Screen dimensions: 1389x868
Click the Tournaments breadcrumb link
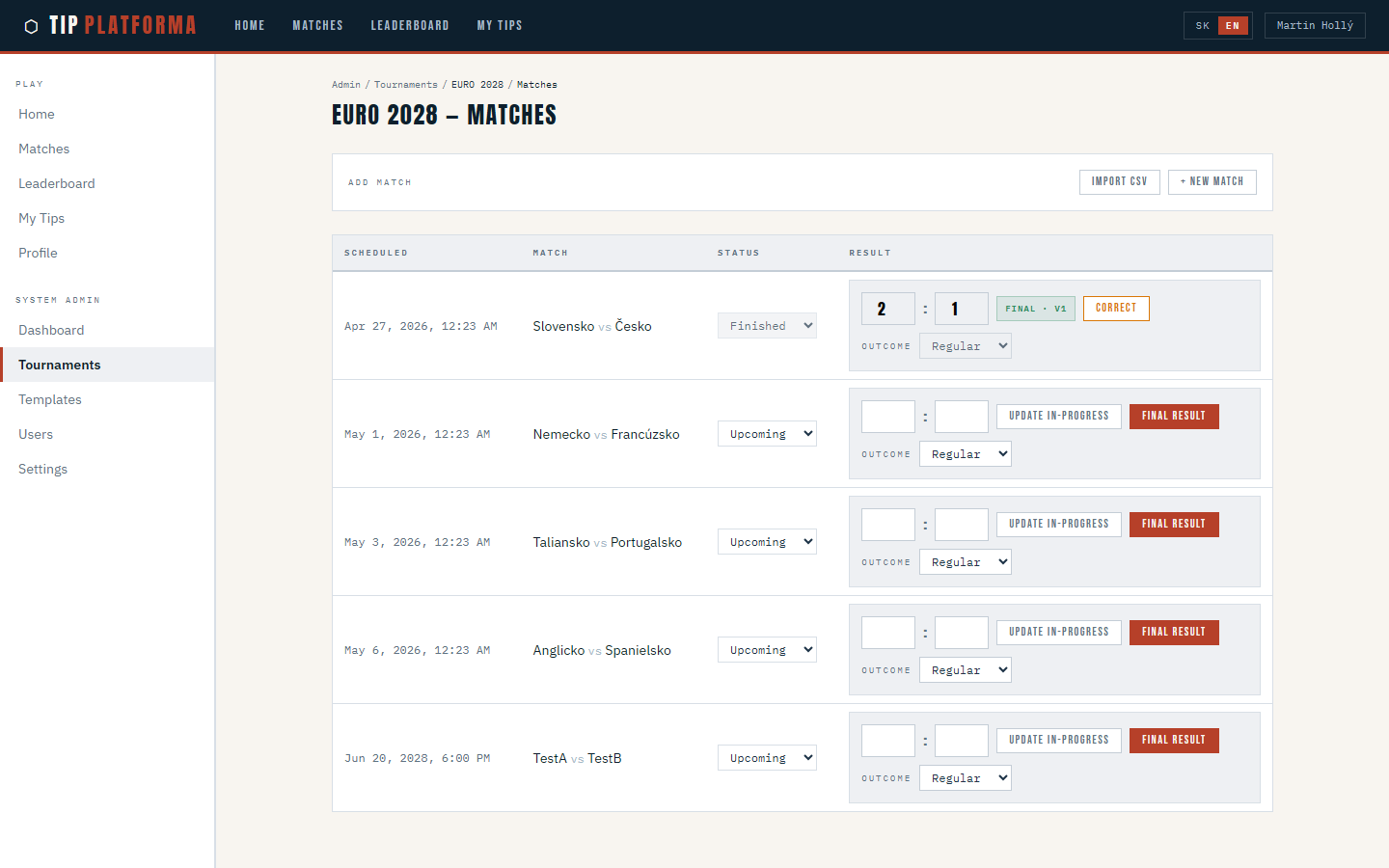click(405, 85)
